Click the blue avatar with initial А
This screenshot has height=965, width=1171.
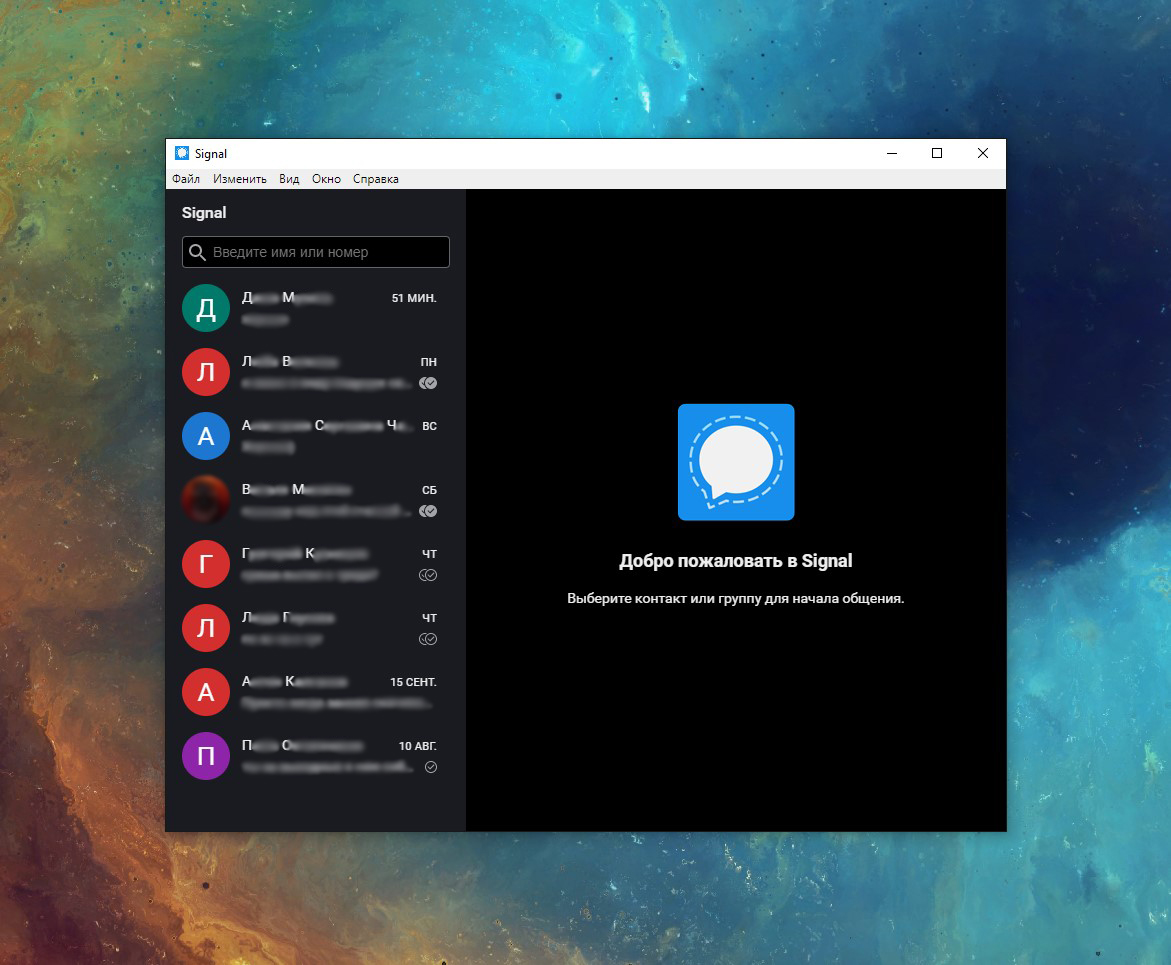[x=205, y=436]
